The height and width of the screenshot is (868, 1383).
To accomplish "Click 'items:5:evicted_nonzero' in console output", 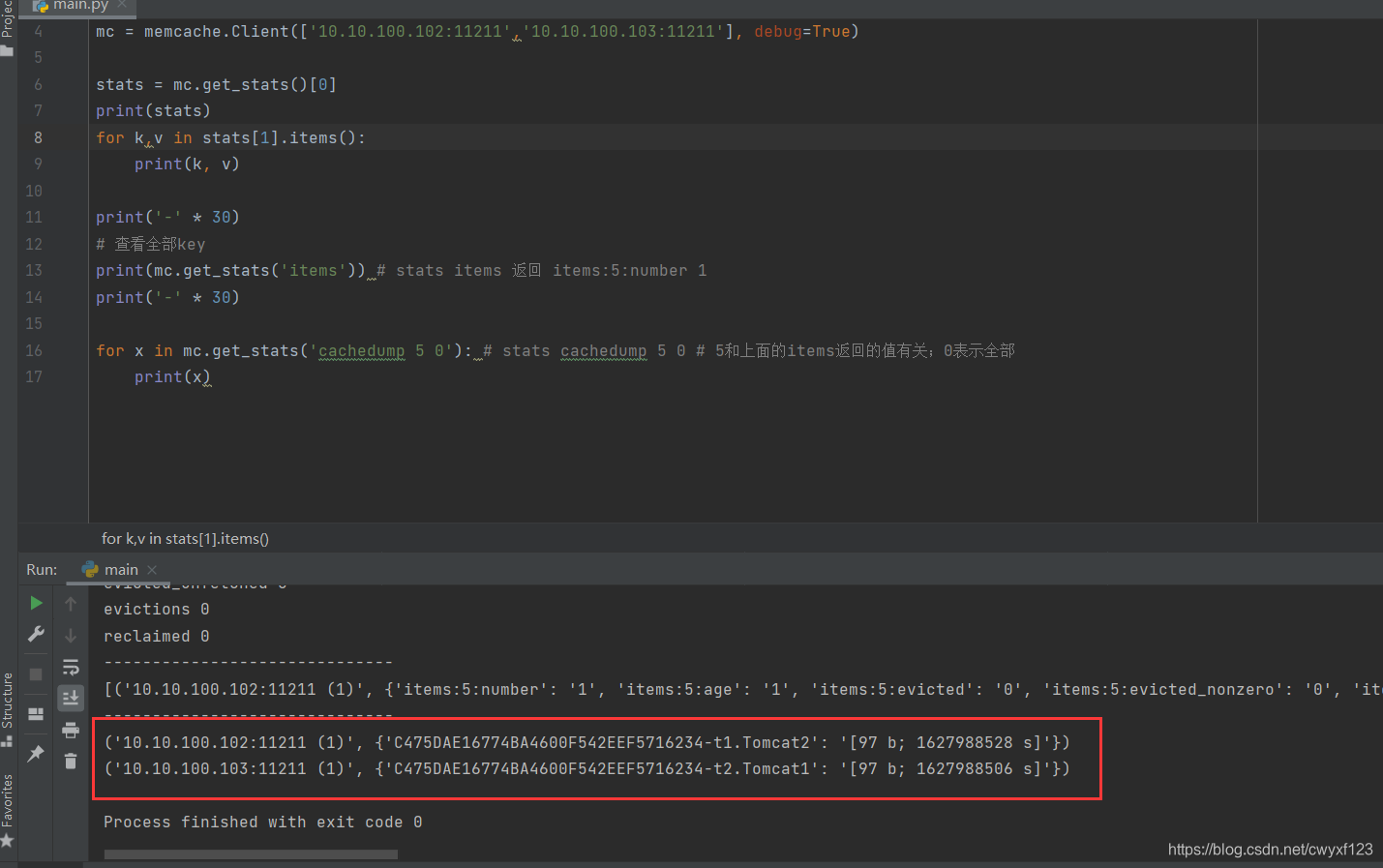I will coord(1163,689).
